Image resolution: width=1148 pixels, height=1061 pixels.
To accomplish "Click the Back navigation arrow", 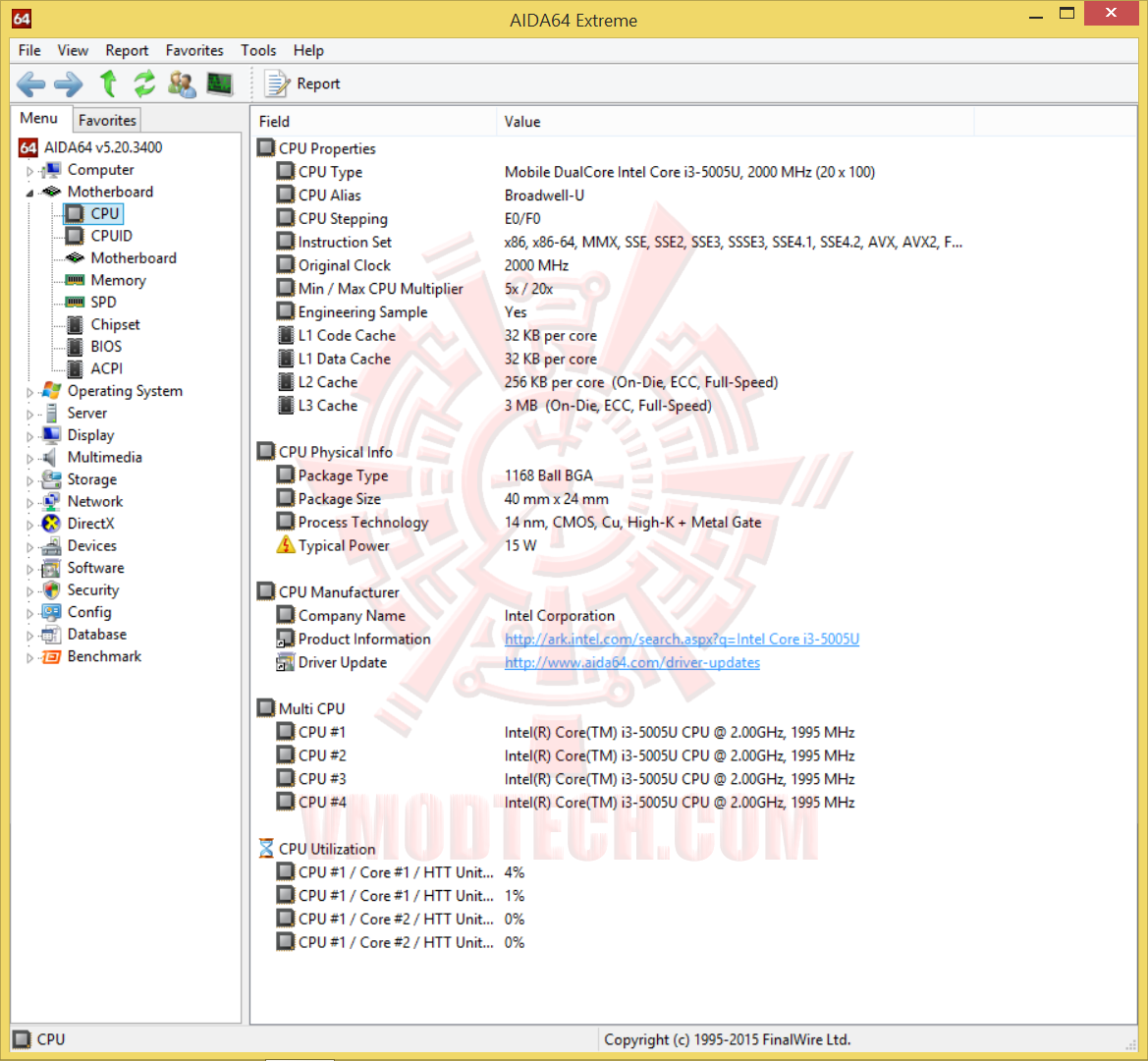I will 30,84.
